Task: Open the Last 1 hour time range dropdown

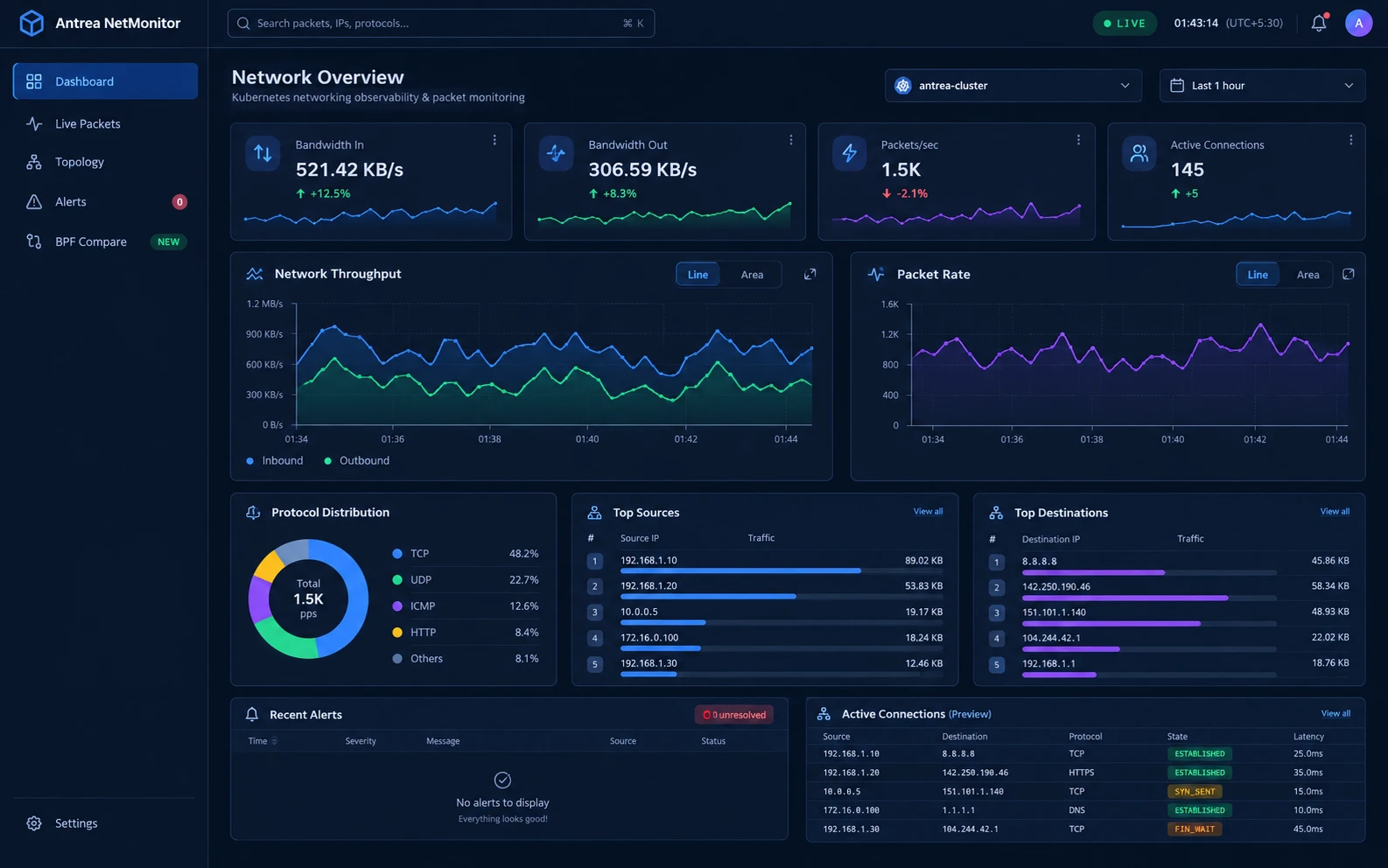Action: pyautogui.click(x=1262, y=86)
